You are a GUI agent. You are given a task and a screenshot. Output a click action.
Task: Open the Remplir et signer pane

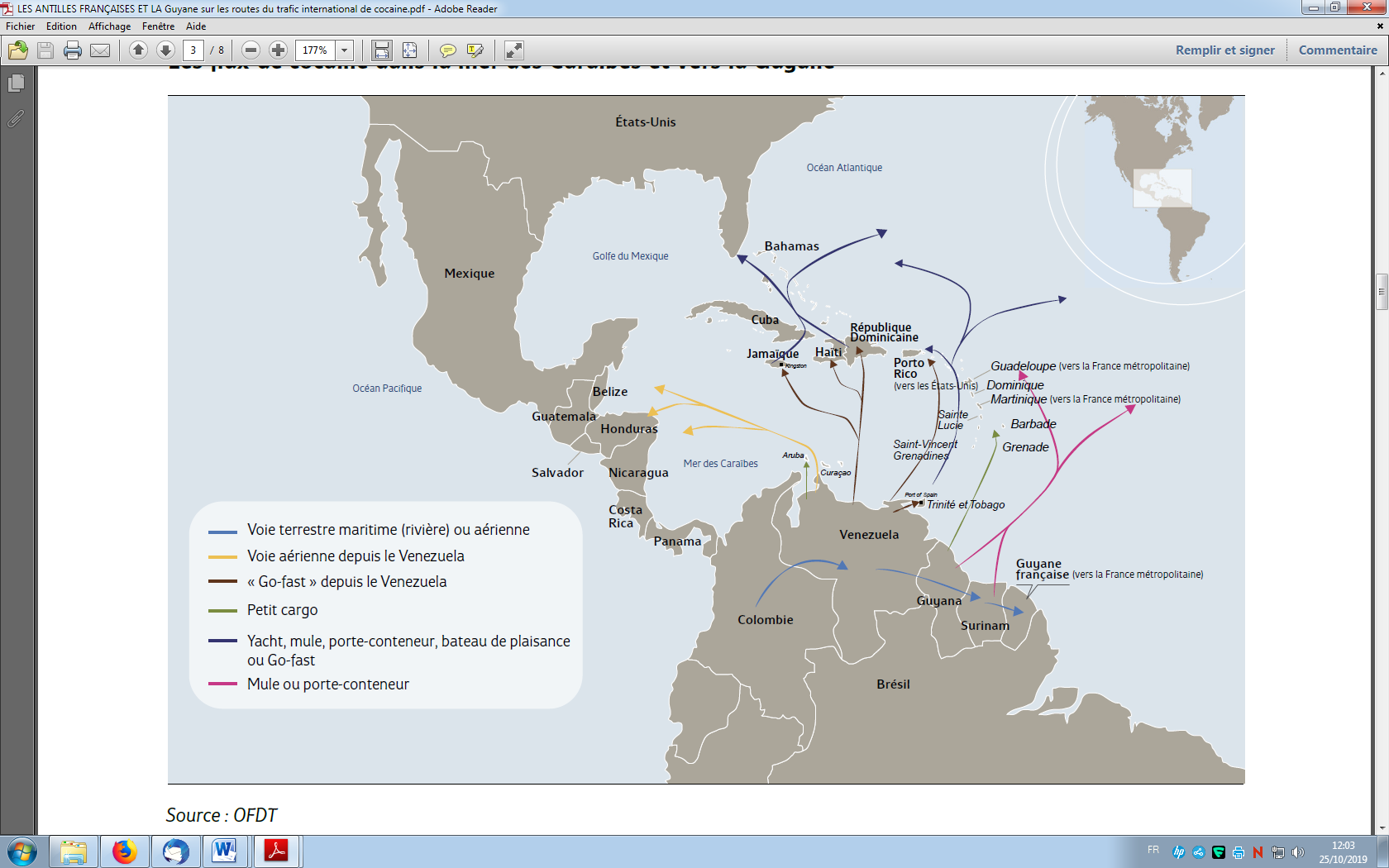click(1224, 50)
